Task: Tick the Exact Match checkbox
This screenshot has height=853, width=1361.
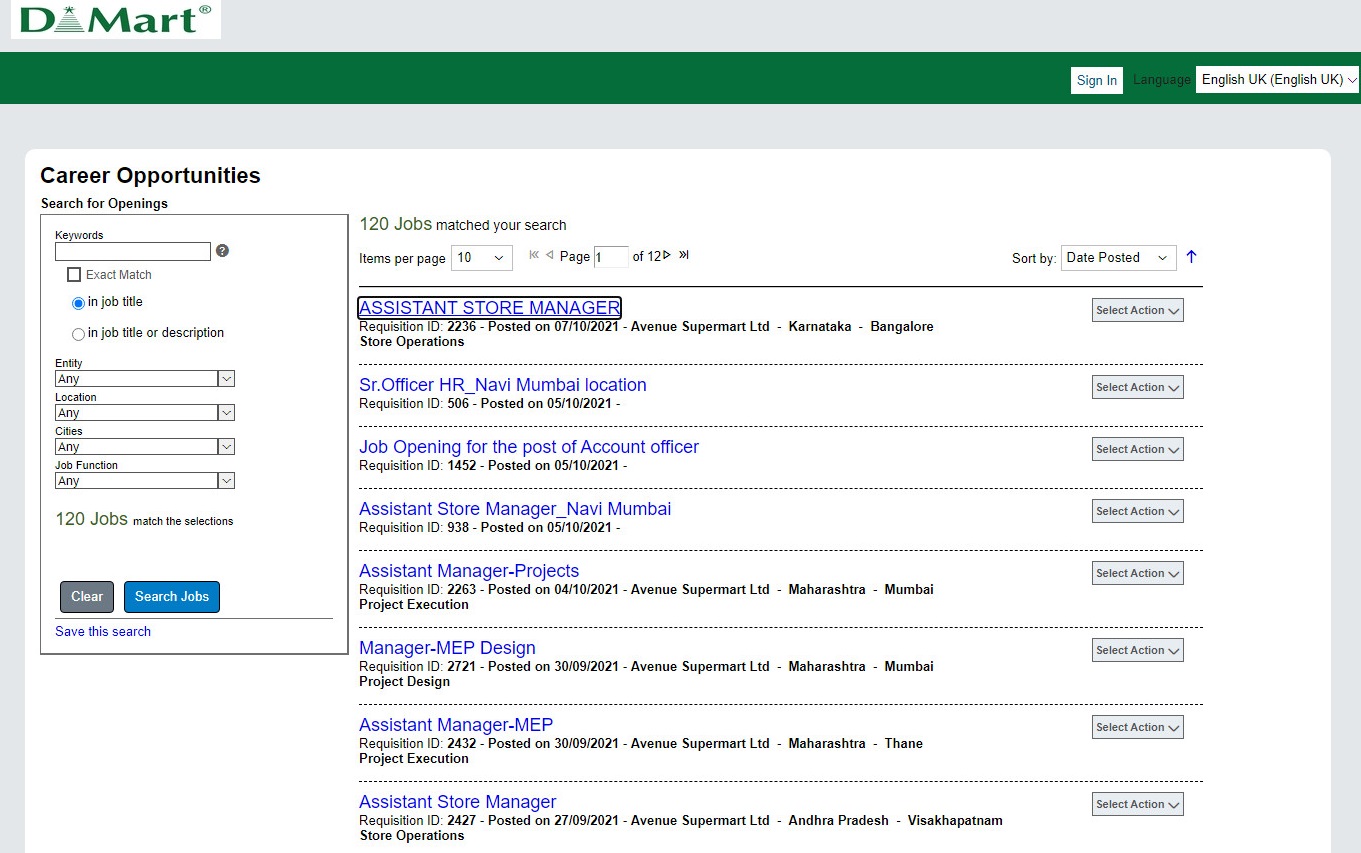Action: point(74,275)
